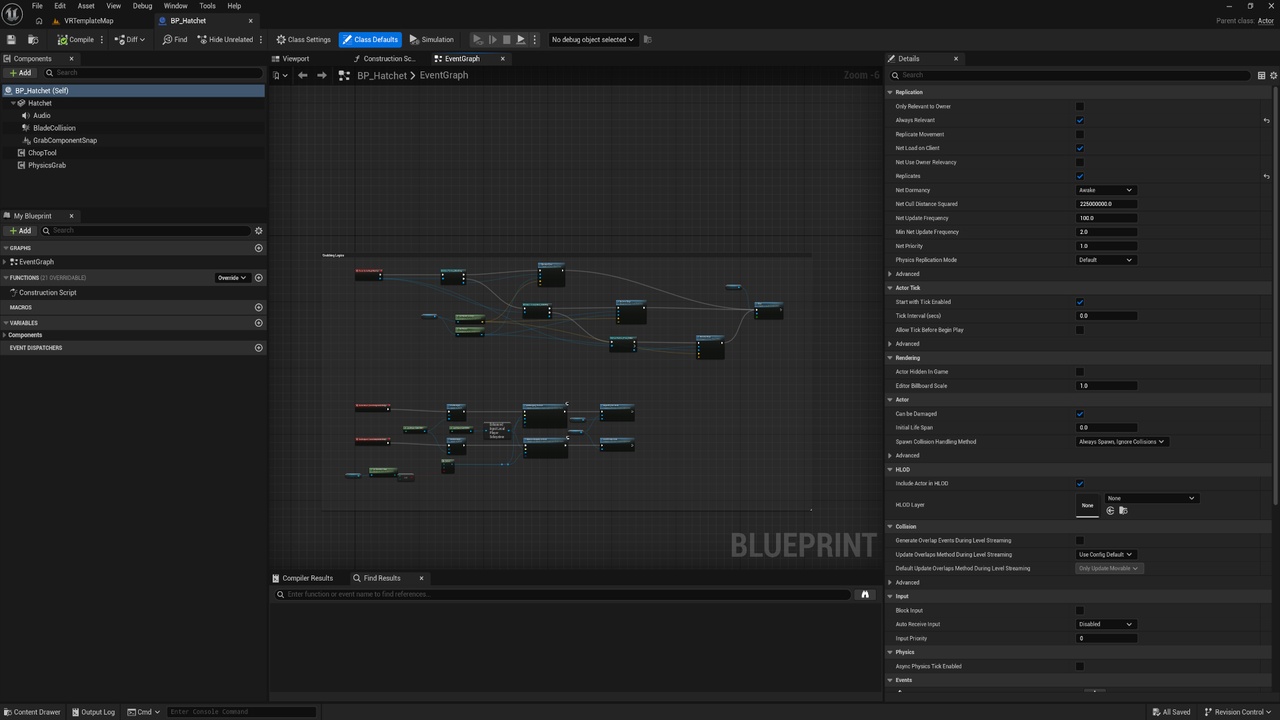This screenshot has height=720, width=1280.
Task: Expand EventGraph tree in My Blueprint
Action: [x=5, y=262]
